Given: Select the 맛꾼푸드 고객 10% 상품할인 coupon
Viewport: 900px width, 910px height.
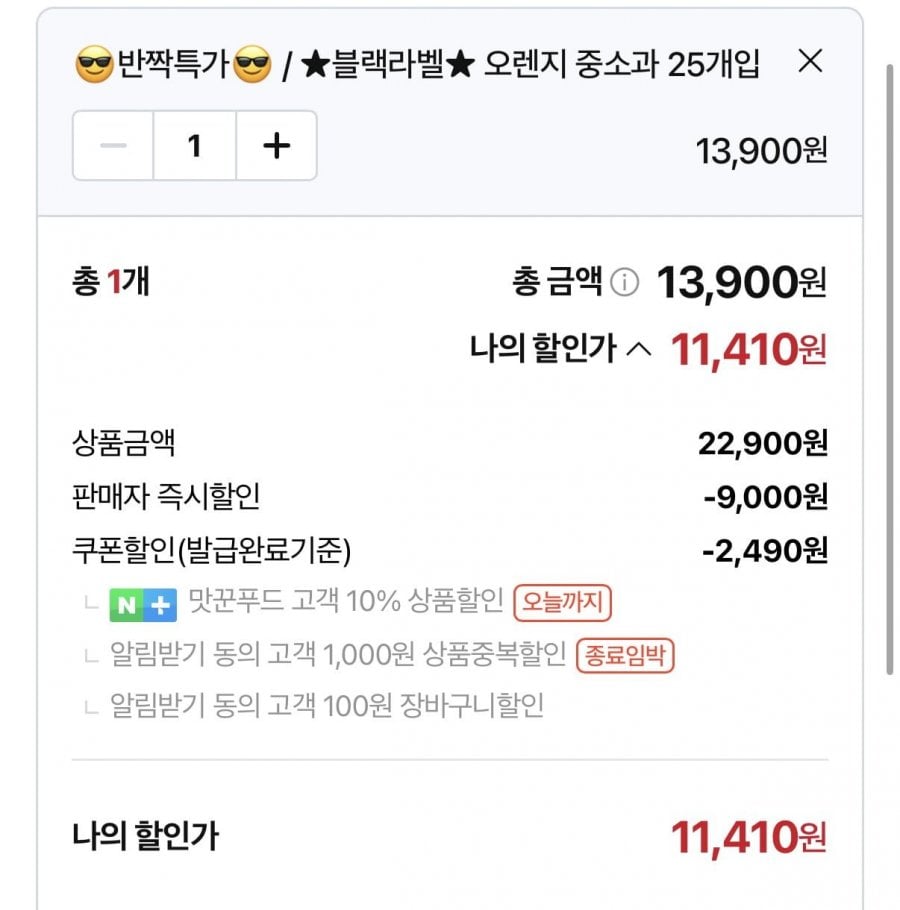Looking at the screenshot, I should [344, 603].
